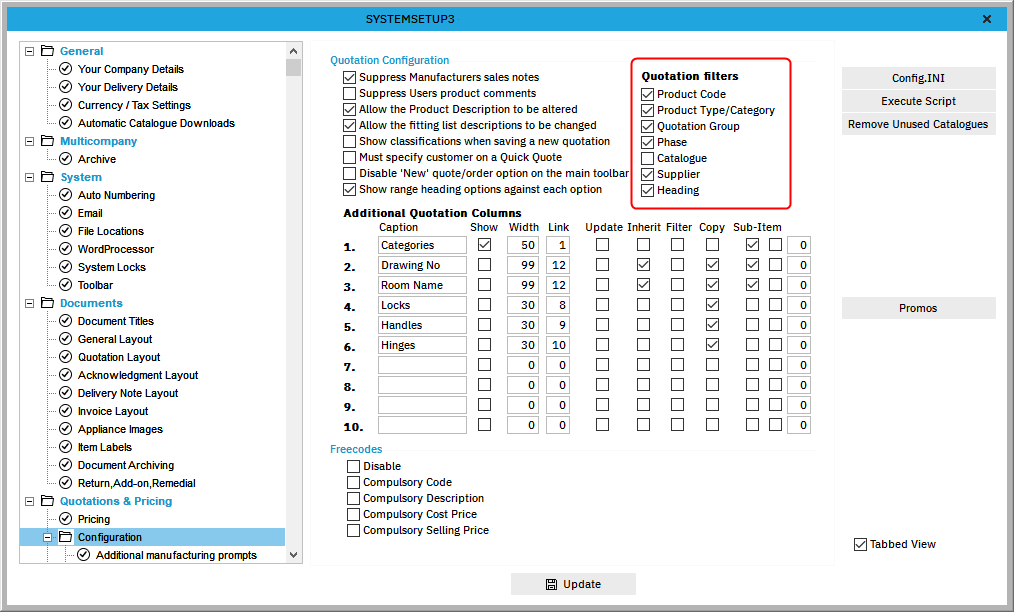Click the check-circle icon beside Email
Viewport: 1014px width, 612px height.
click(x=65, y=213)
